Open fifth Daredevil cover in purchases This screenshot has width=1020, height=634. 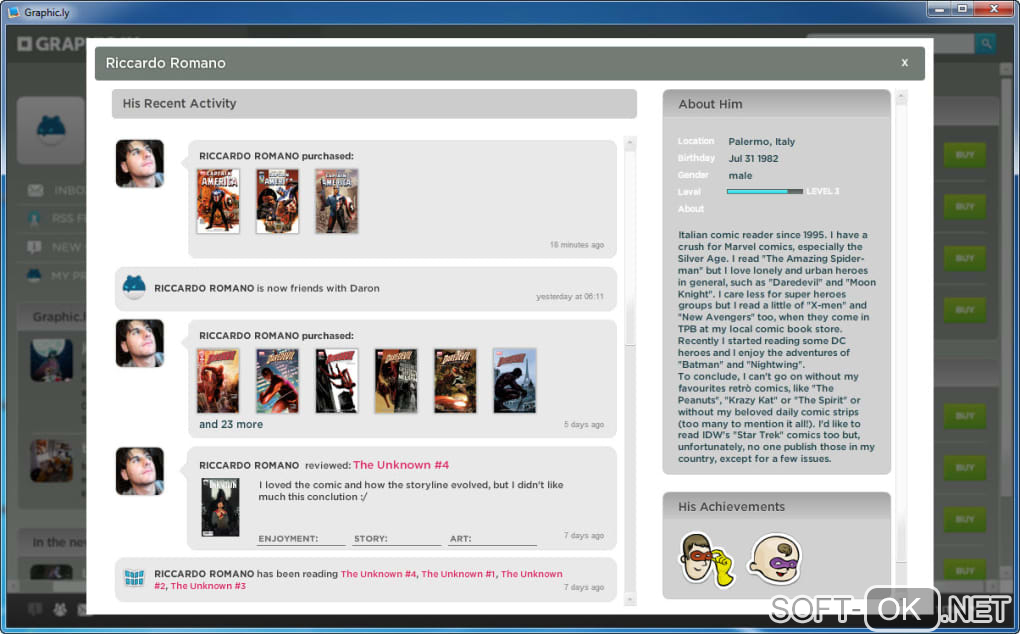tap(455, 380)
